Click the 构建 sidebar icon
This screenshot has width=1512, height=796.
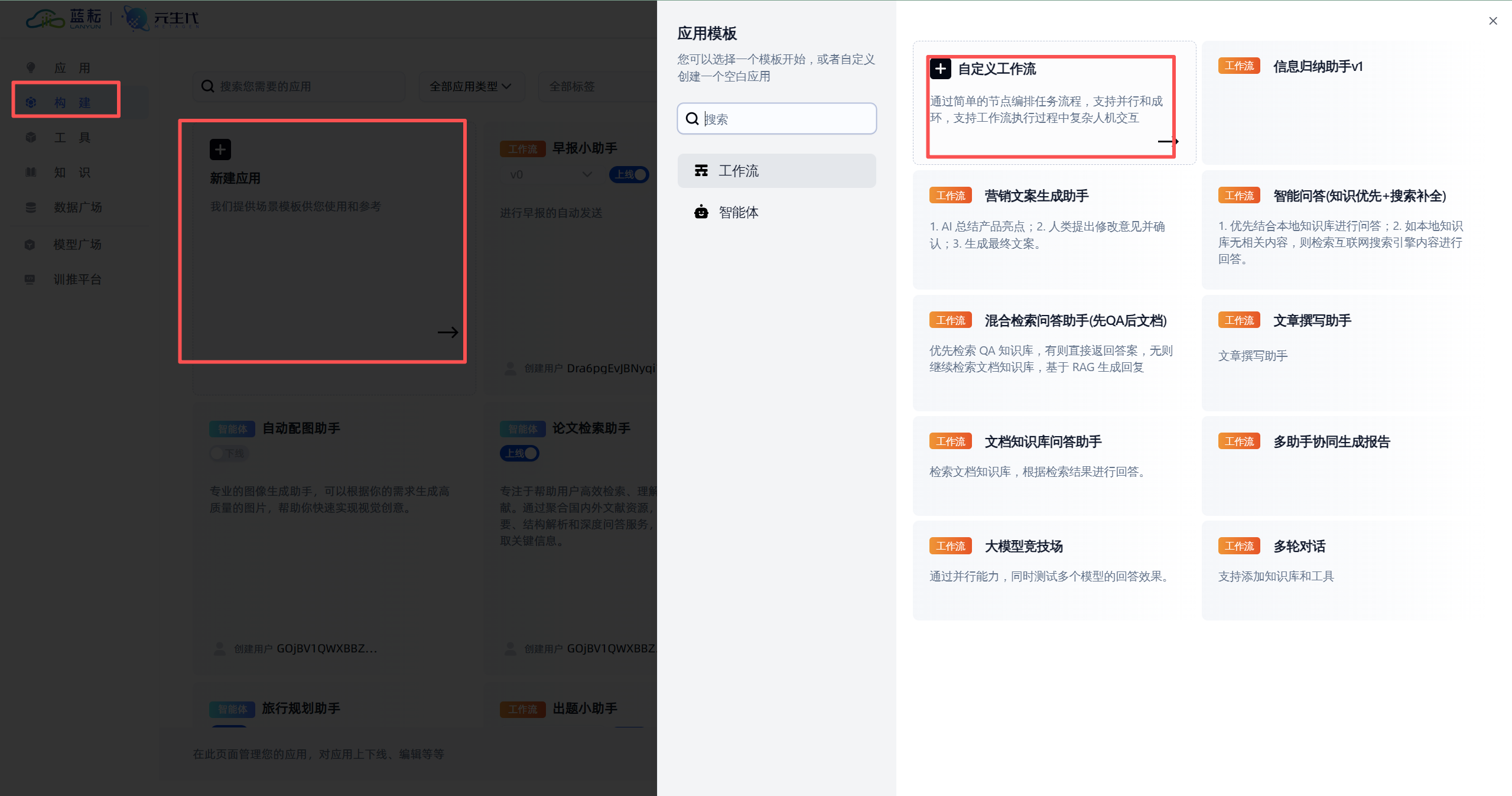(x=31, y=102)
